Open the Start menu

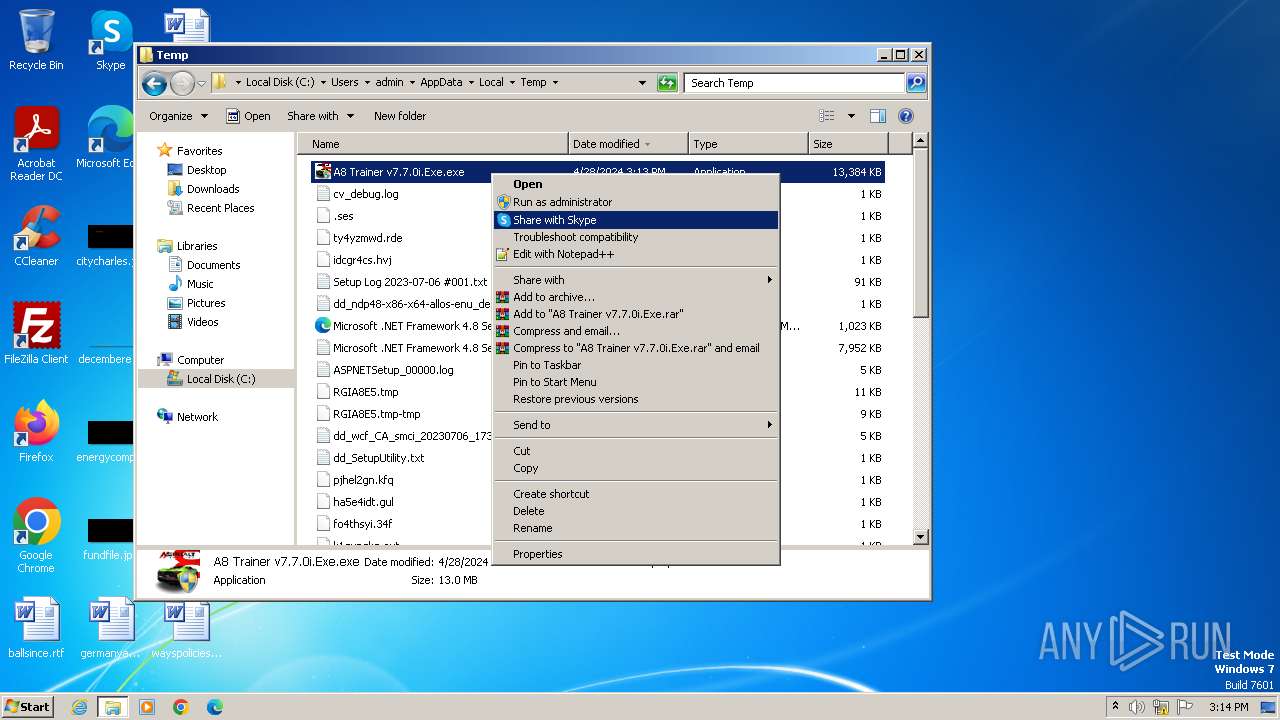click(28, 707)
